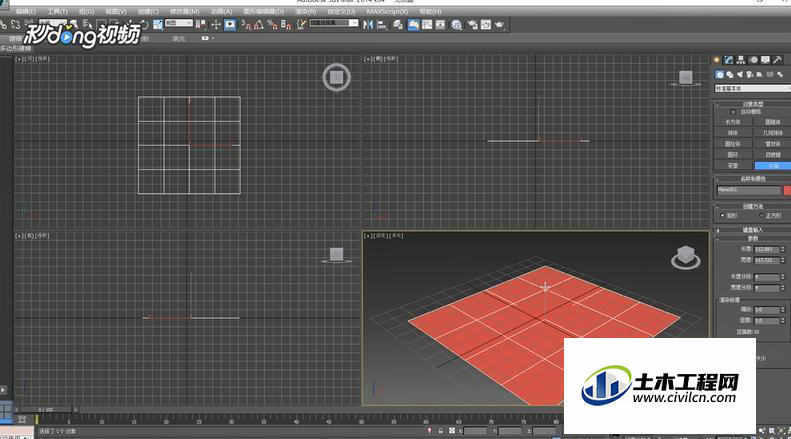Switch to the Utilities hammer tab
The image size is (791, 439).
point(777,60)
